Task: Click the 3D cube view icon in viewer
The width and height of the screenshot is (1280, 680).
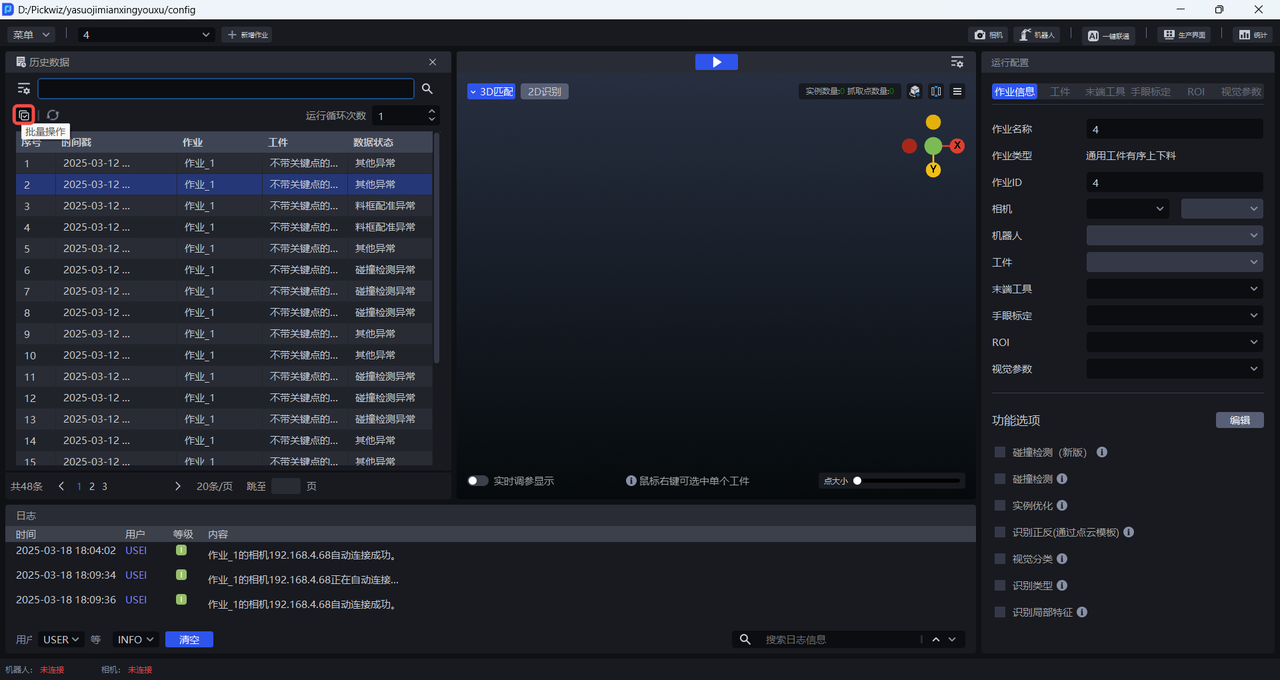Action: (914, 91)
